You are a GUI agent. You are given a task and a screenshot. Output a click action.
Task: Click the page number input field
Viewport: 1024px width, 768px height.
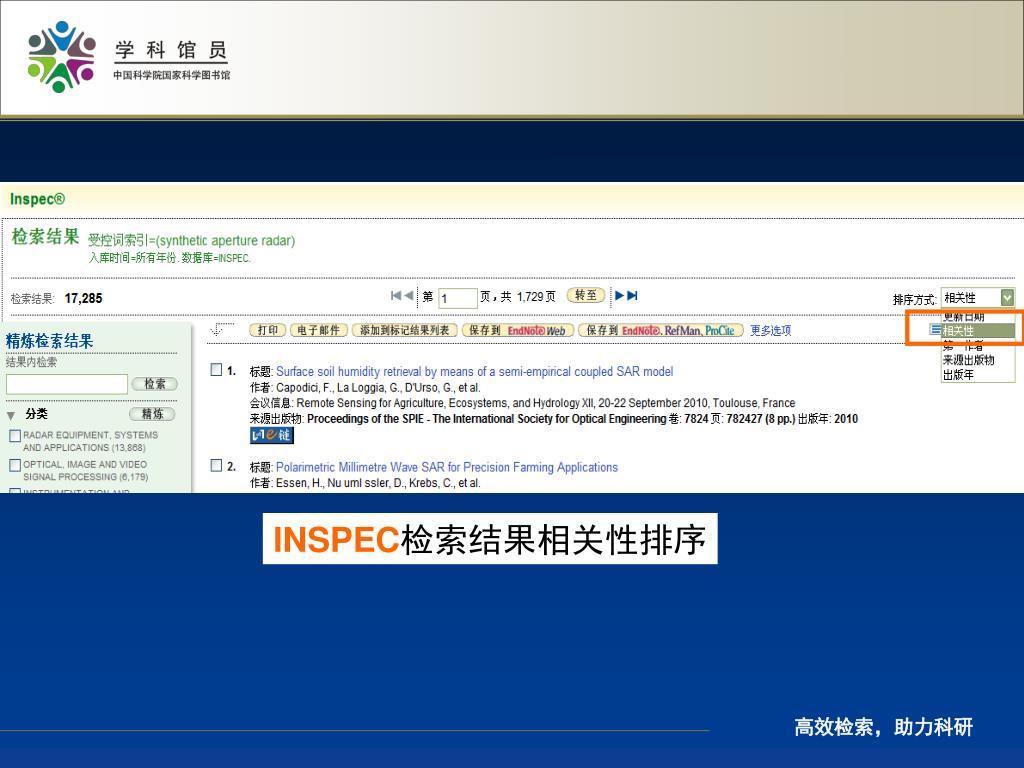click(458, 298)
